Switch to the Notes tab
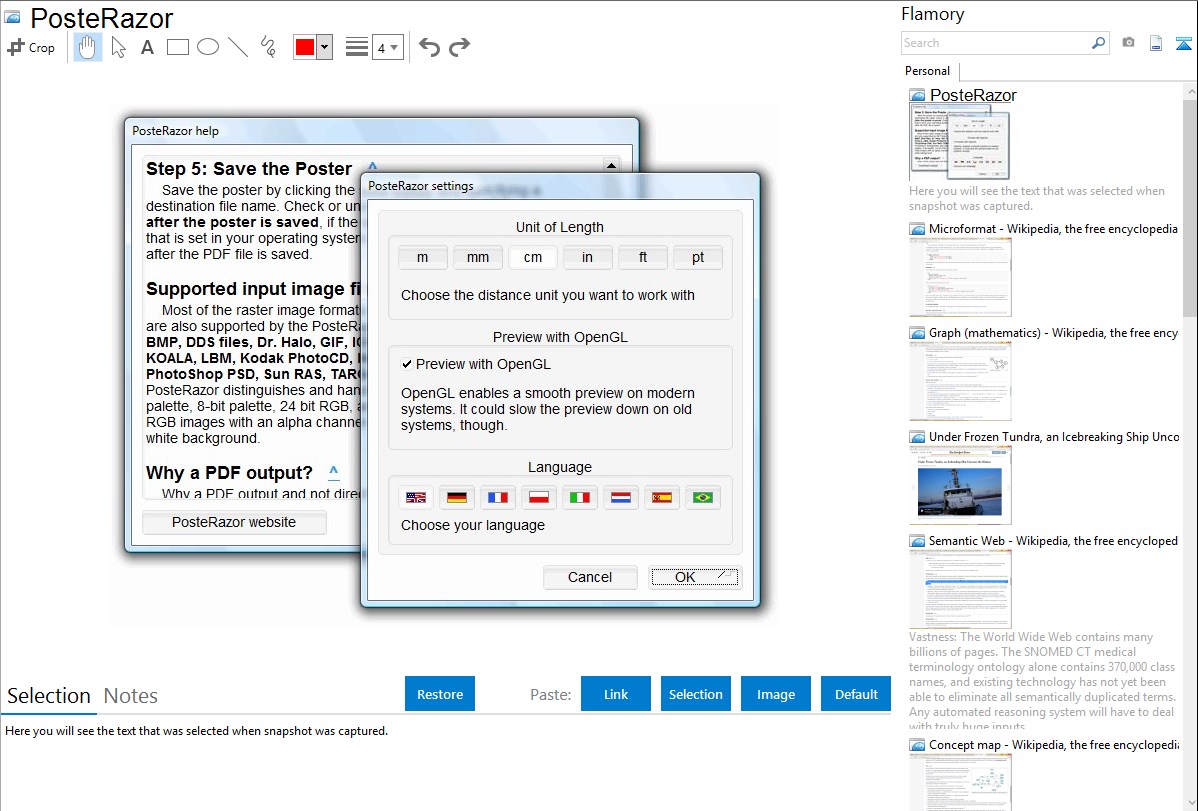 (131, 696)
